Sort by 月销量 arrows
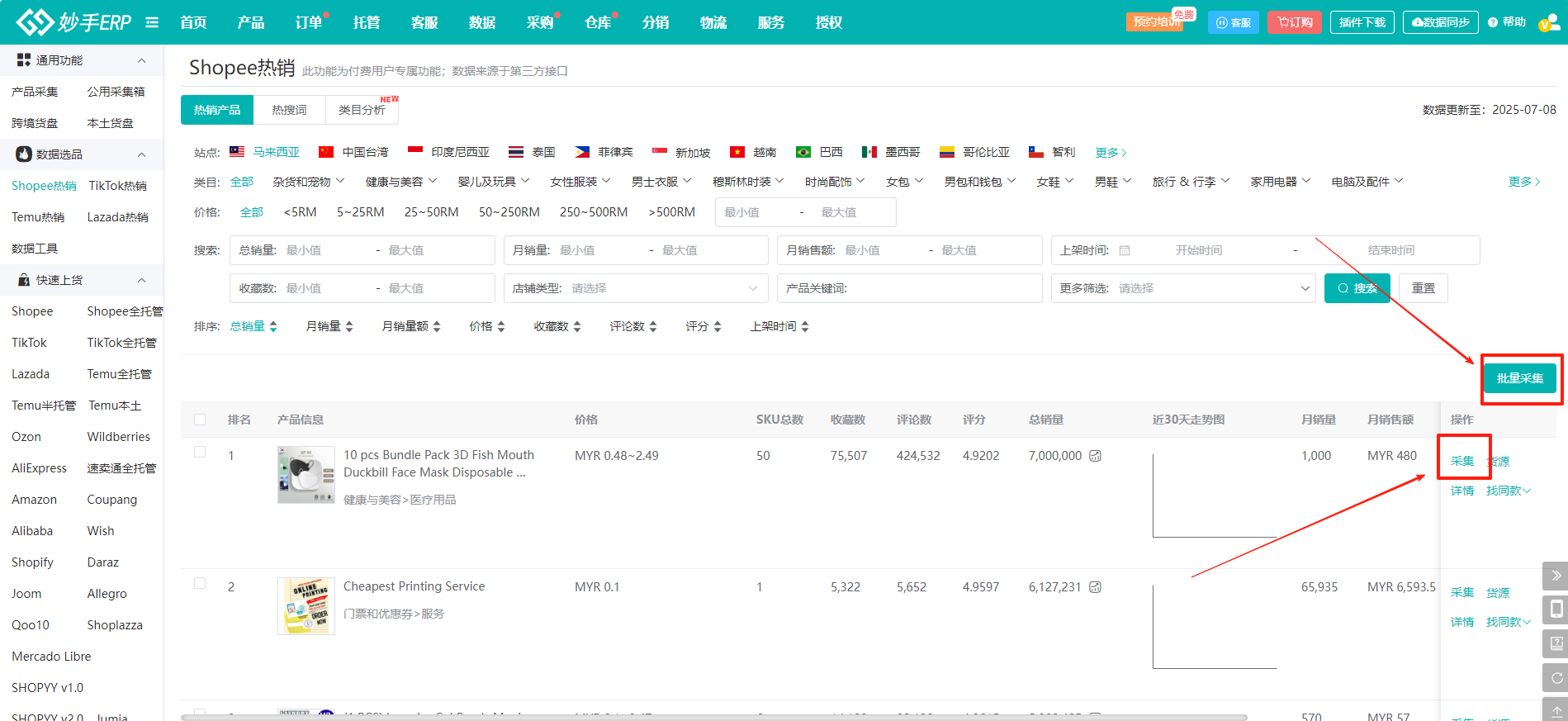1568x721 pixels. click(349, 327)
